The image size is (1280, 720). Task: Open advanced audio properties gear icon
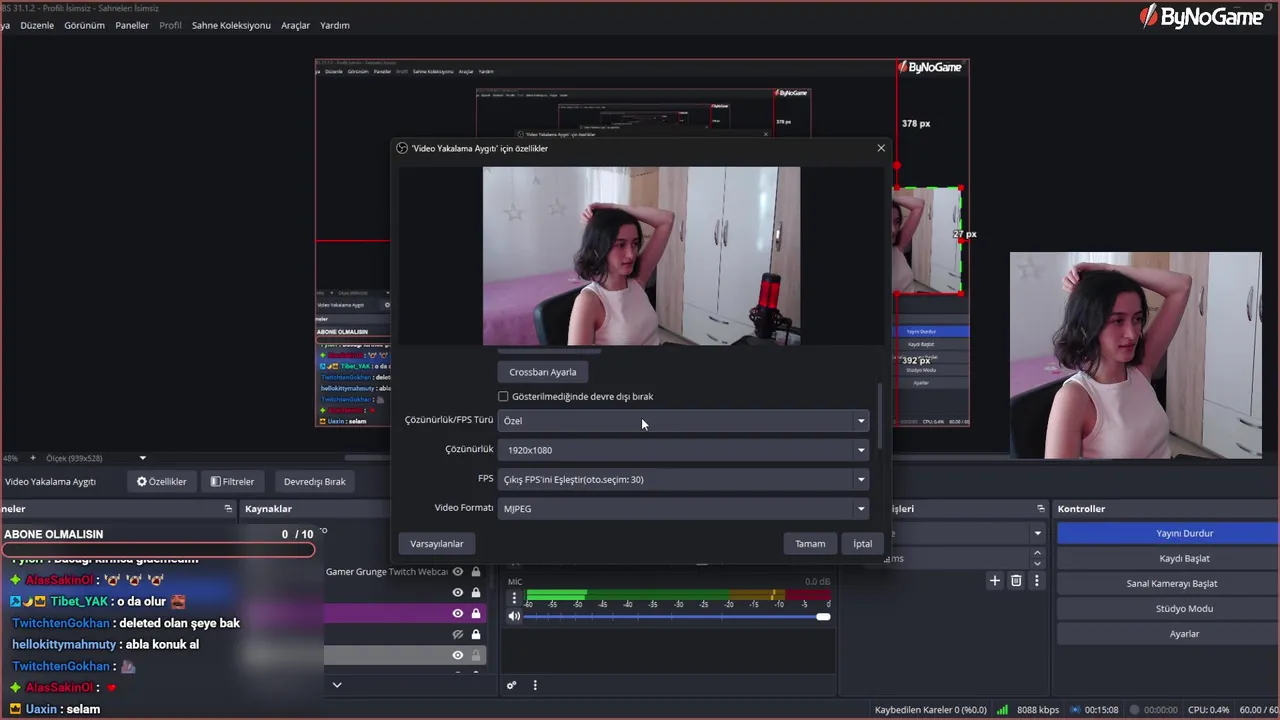(511, 685)
